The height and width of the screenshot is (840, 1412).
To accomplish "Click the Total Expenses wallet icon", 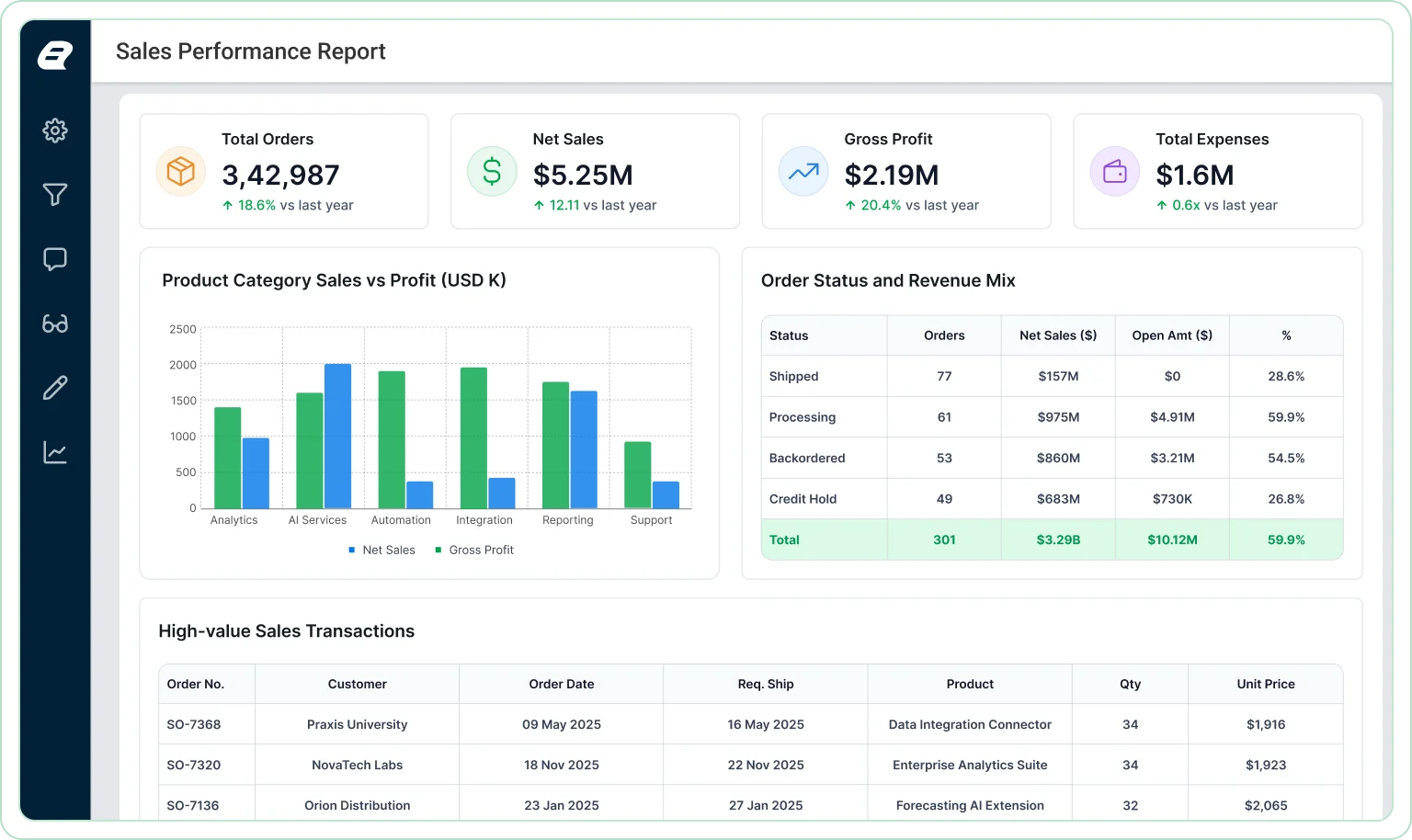I will [x=1115, y=172].
